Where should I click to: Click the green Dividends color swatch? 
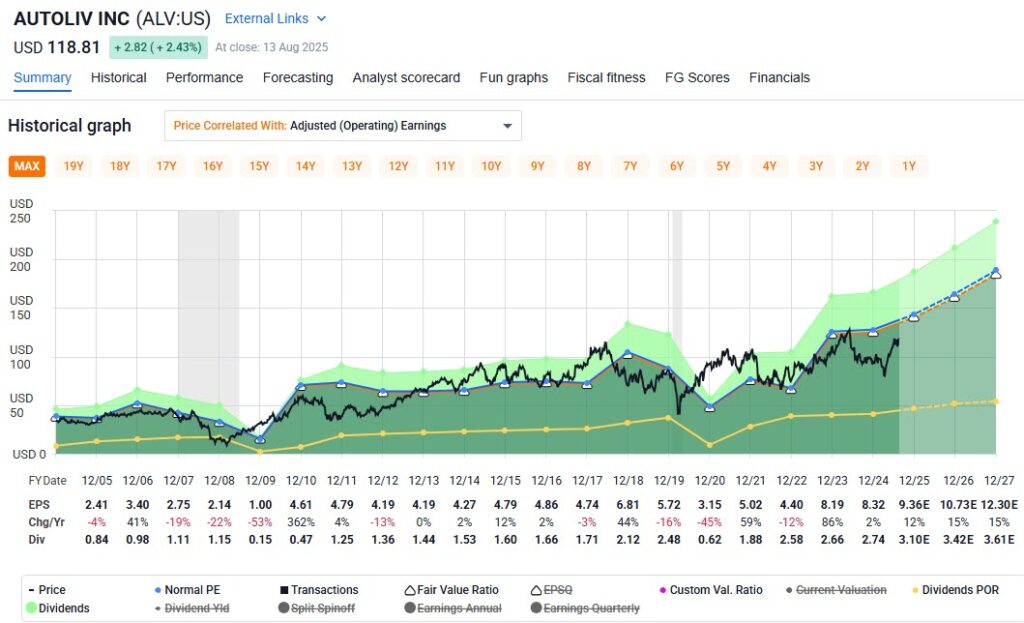[x=30, y=606]
